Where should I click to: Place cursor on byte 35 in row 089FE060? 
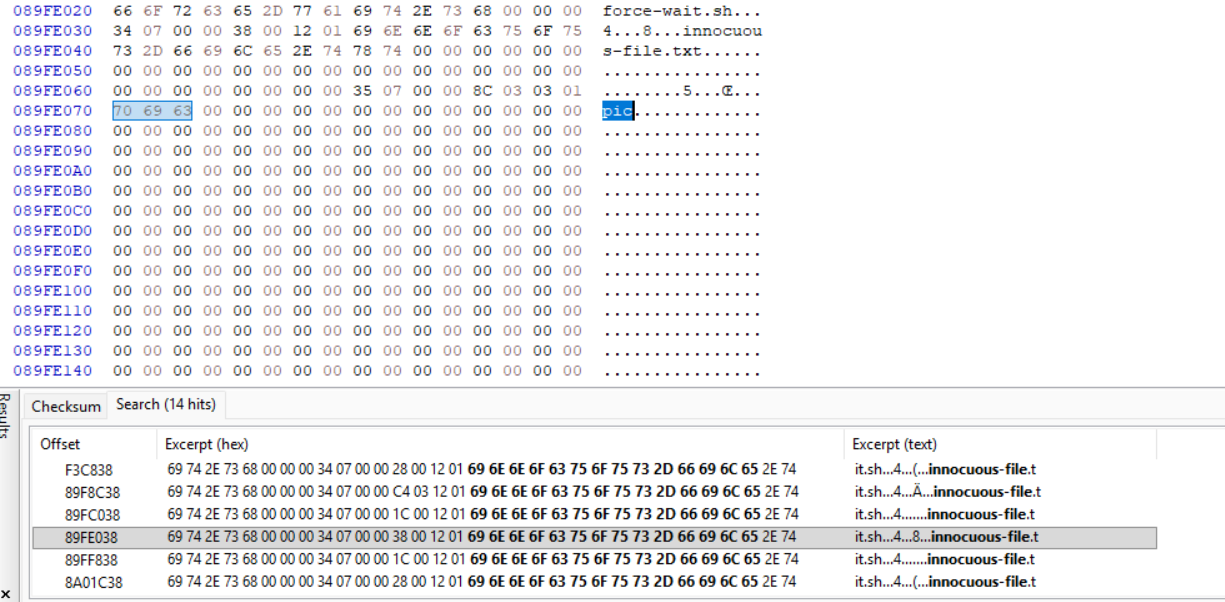(362, 91)
